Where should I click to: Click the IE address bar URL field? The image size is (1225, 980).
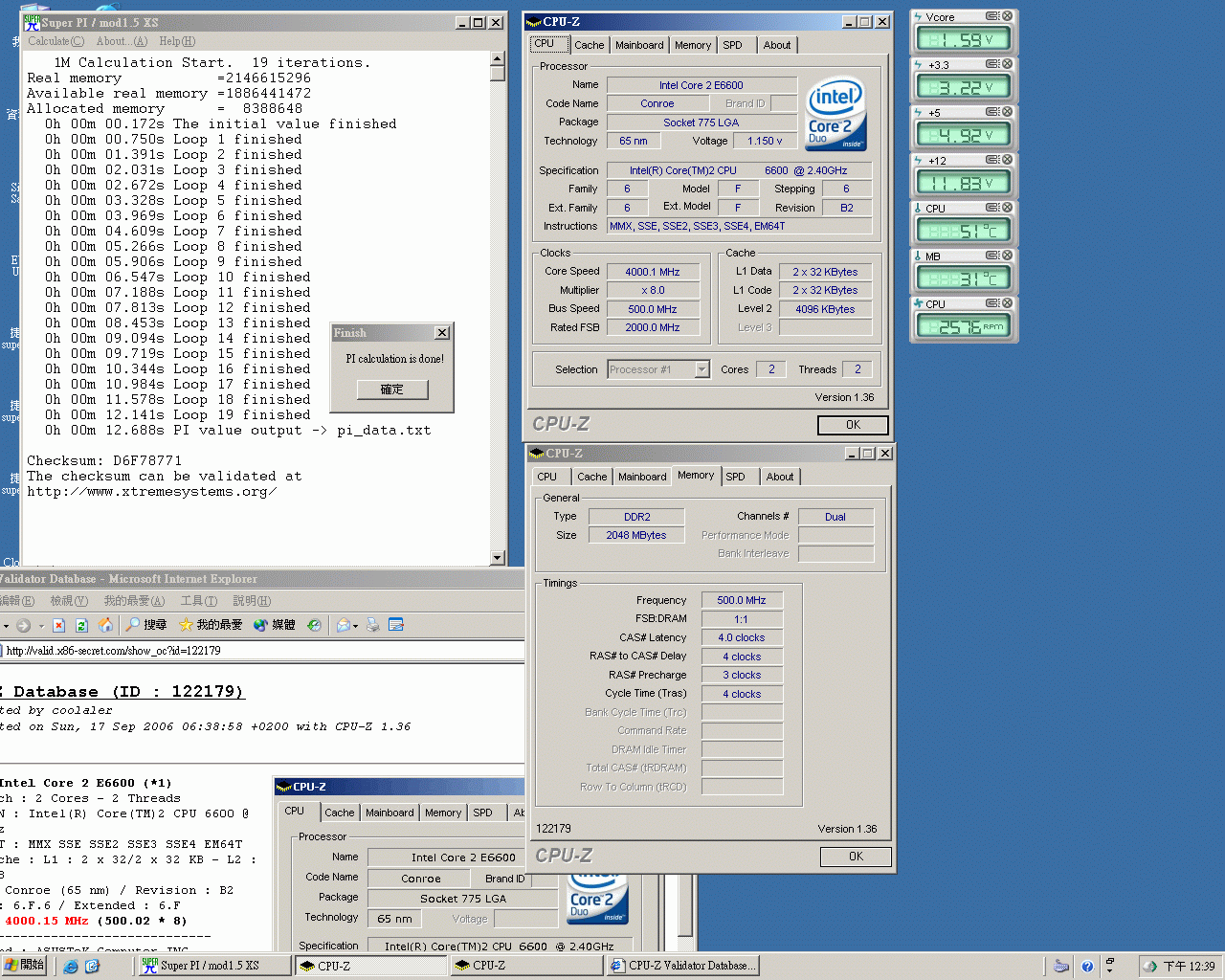(x=263, y=651)
